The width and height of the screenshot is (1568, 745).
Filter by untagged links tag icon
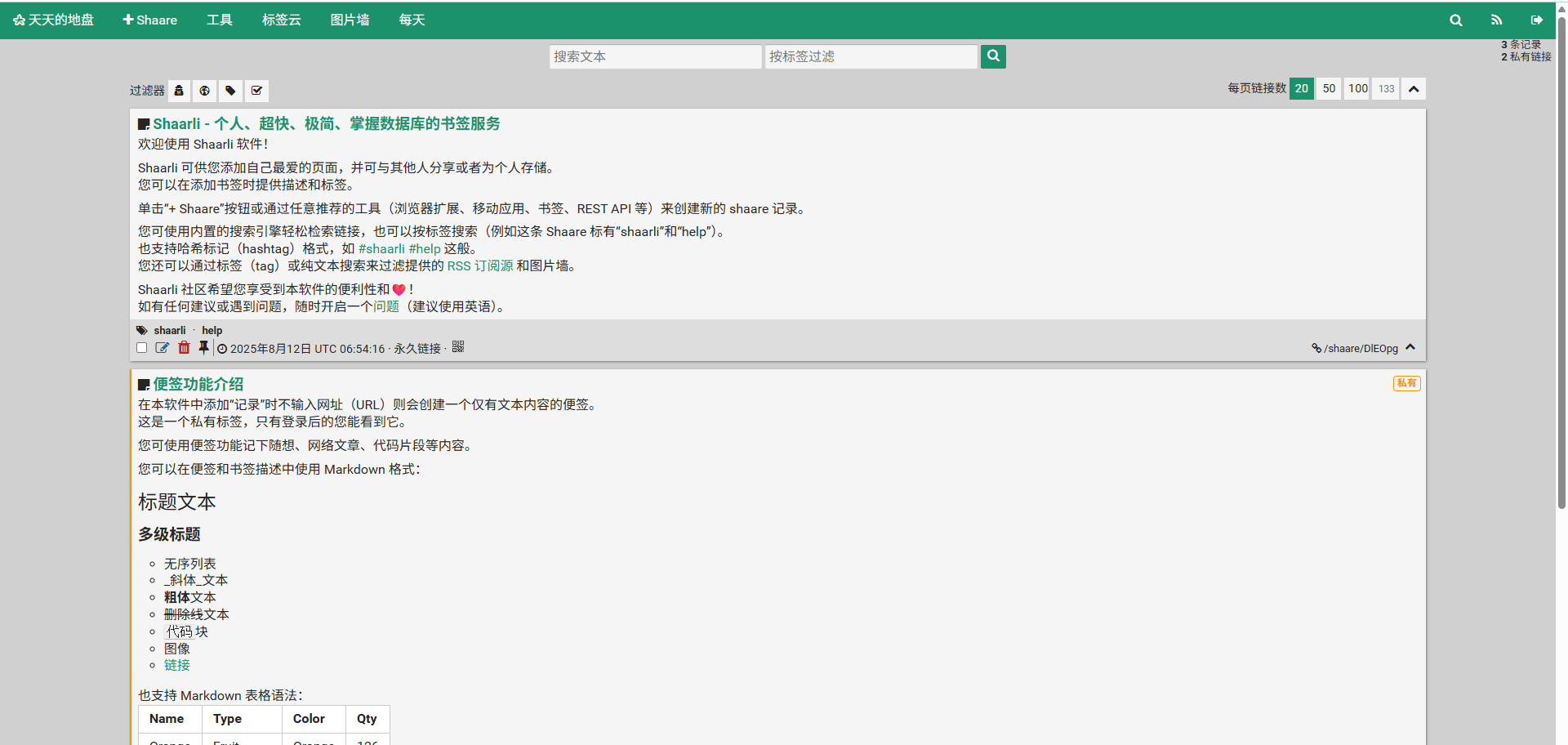point(230,91)
